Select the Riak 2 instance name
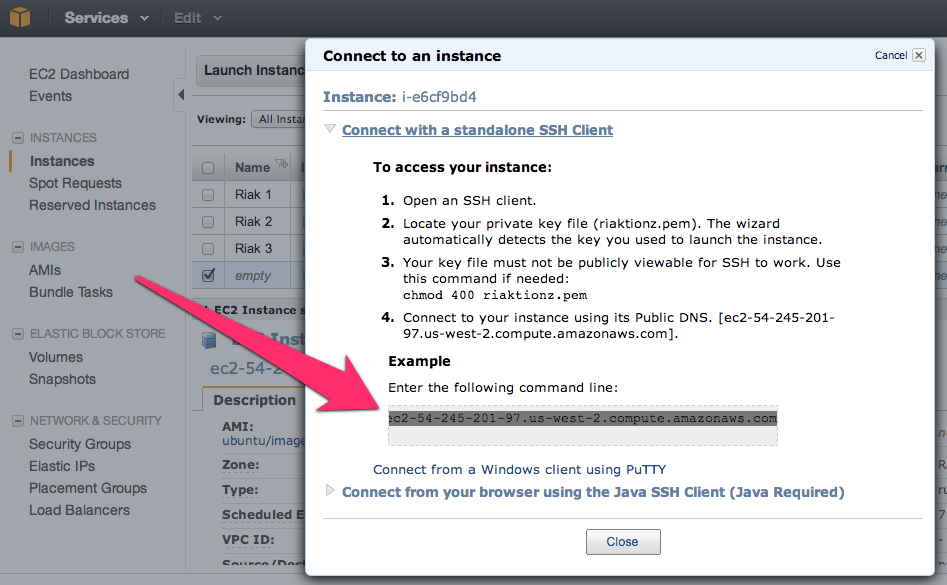 click(254, 222)
